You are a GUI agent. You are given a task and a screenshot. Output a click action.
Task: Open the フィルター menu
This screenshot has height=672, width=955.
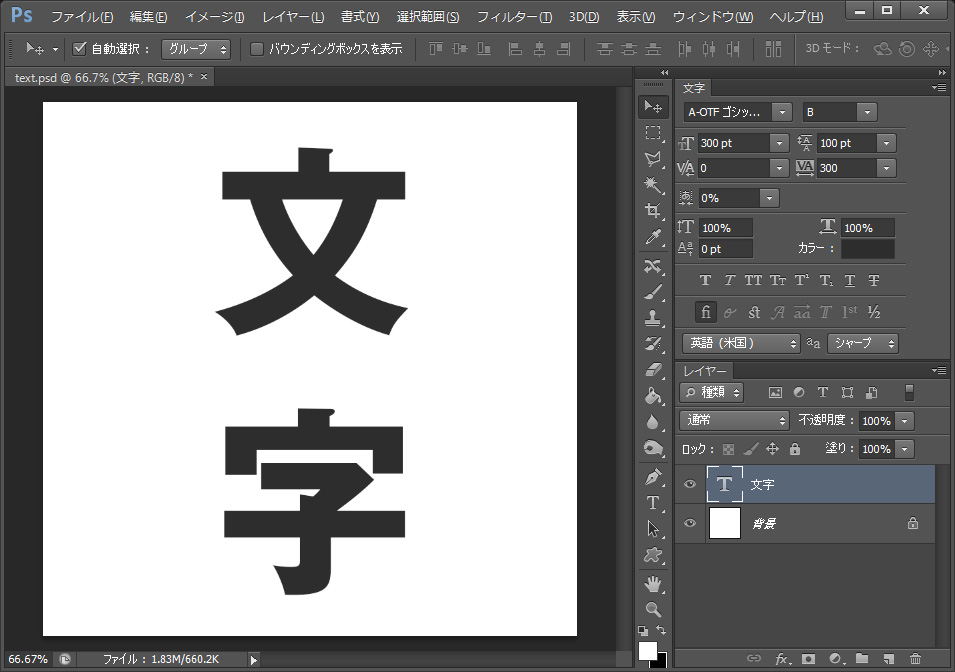(516, 17)
